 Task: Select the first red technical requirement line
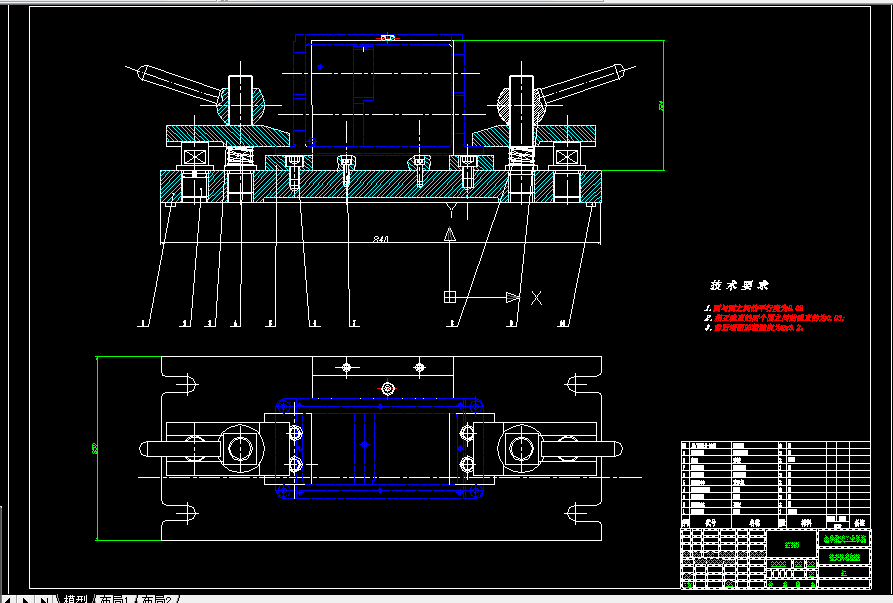(x=754, y=308)
